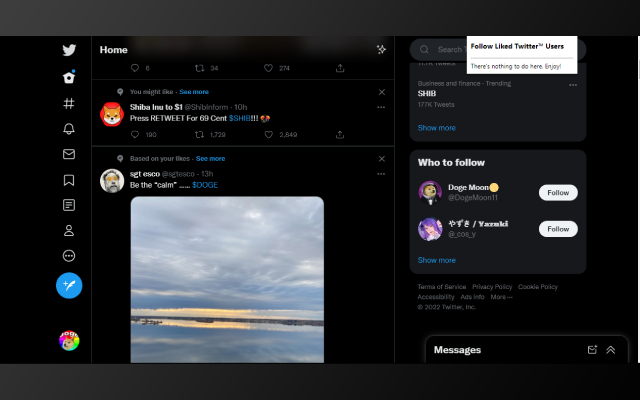Follow Doge Moon
The image size is (640, 400).
tap(558, 193)
